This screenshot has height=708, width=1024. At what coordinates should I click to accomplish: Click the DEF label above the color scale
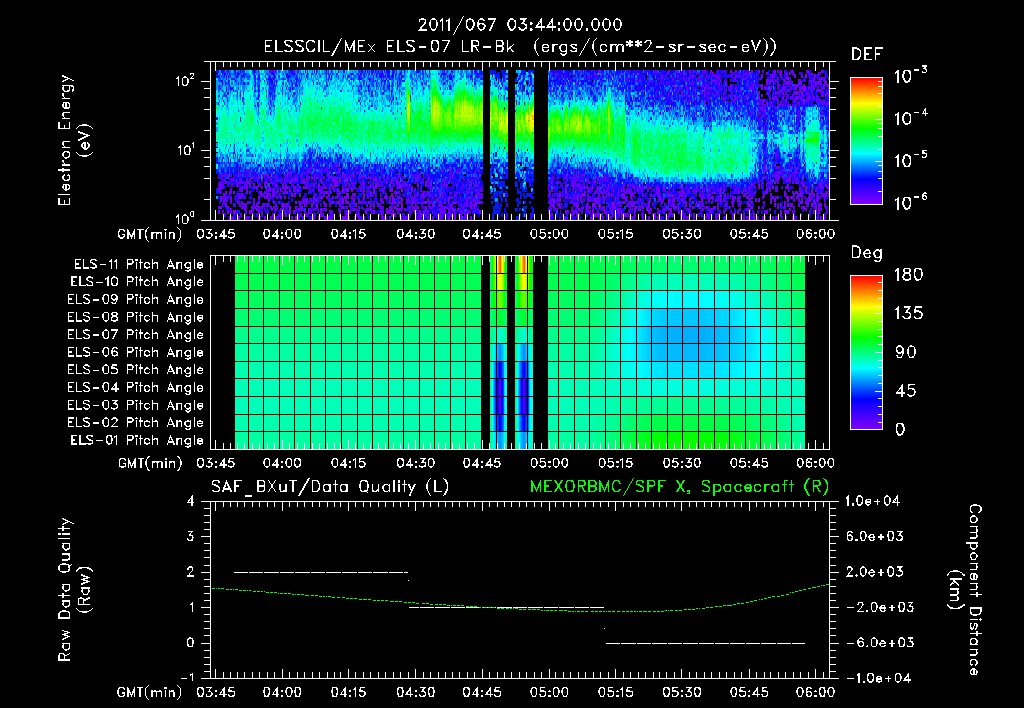coord(867,55)
